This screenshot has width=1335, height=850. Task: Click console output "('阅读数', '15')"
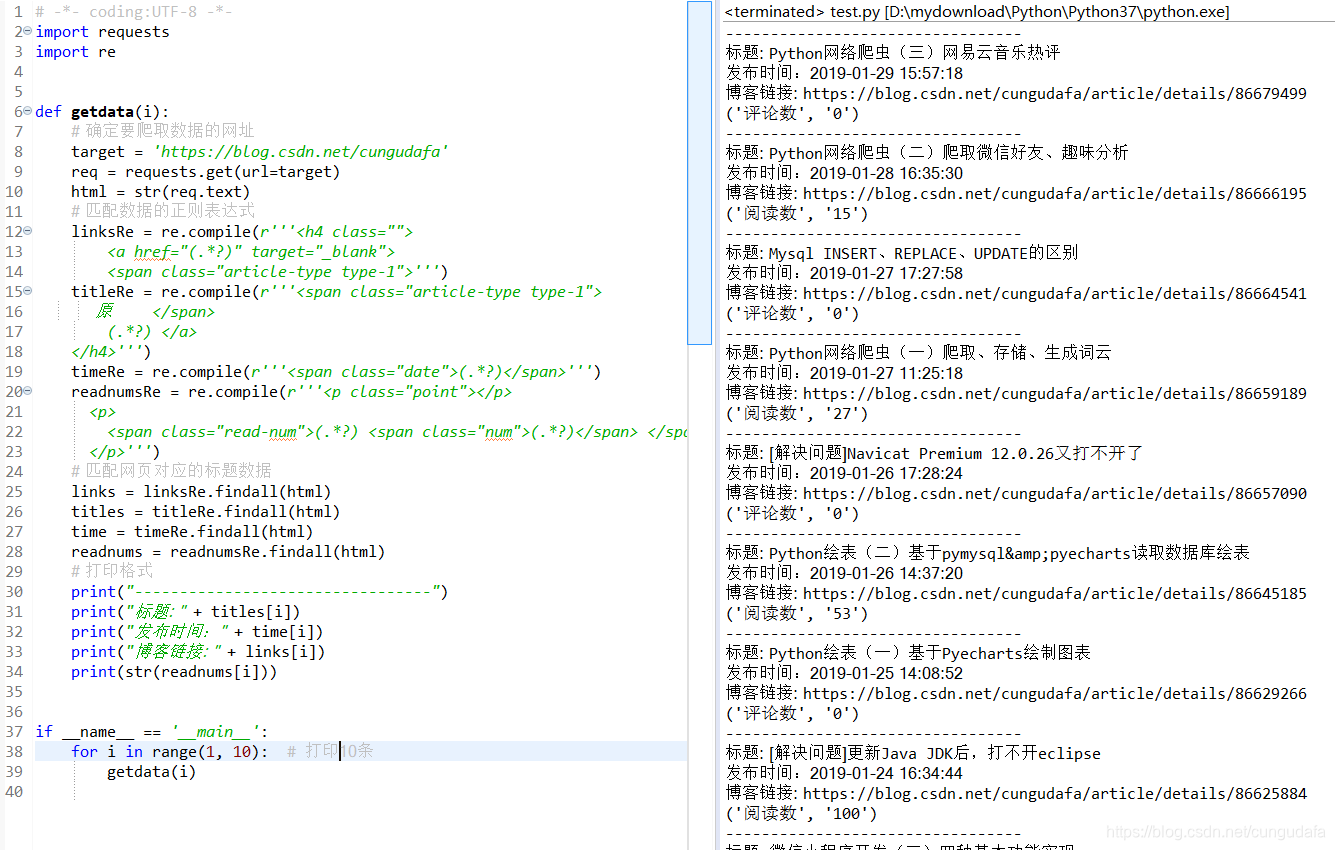[797, 213]
